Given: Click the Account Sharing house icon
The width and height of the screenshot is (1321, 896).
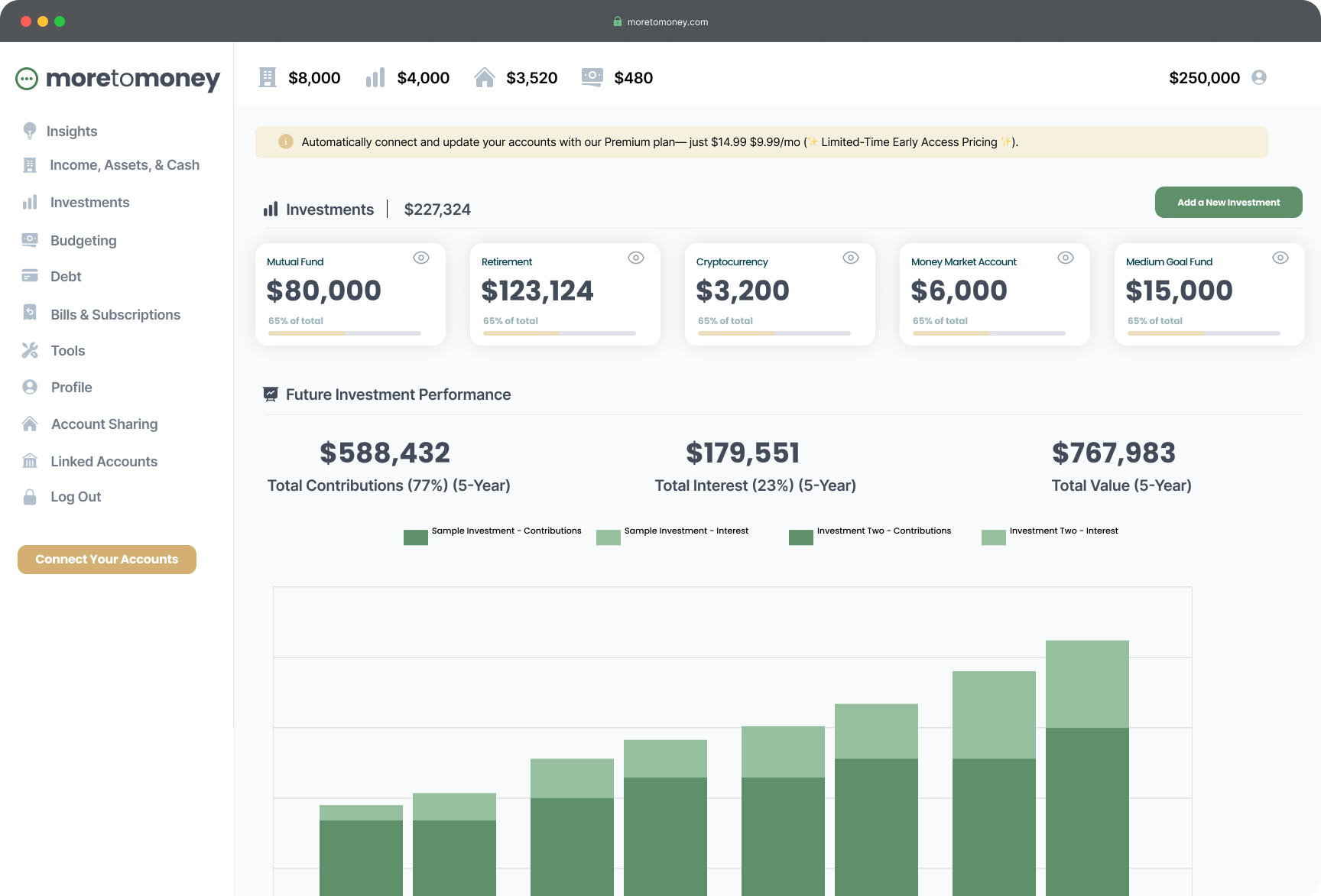Looking at the screenshot, I should pyautogui.click(x=30, y=424).
